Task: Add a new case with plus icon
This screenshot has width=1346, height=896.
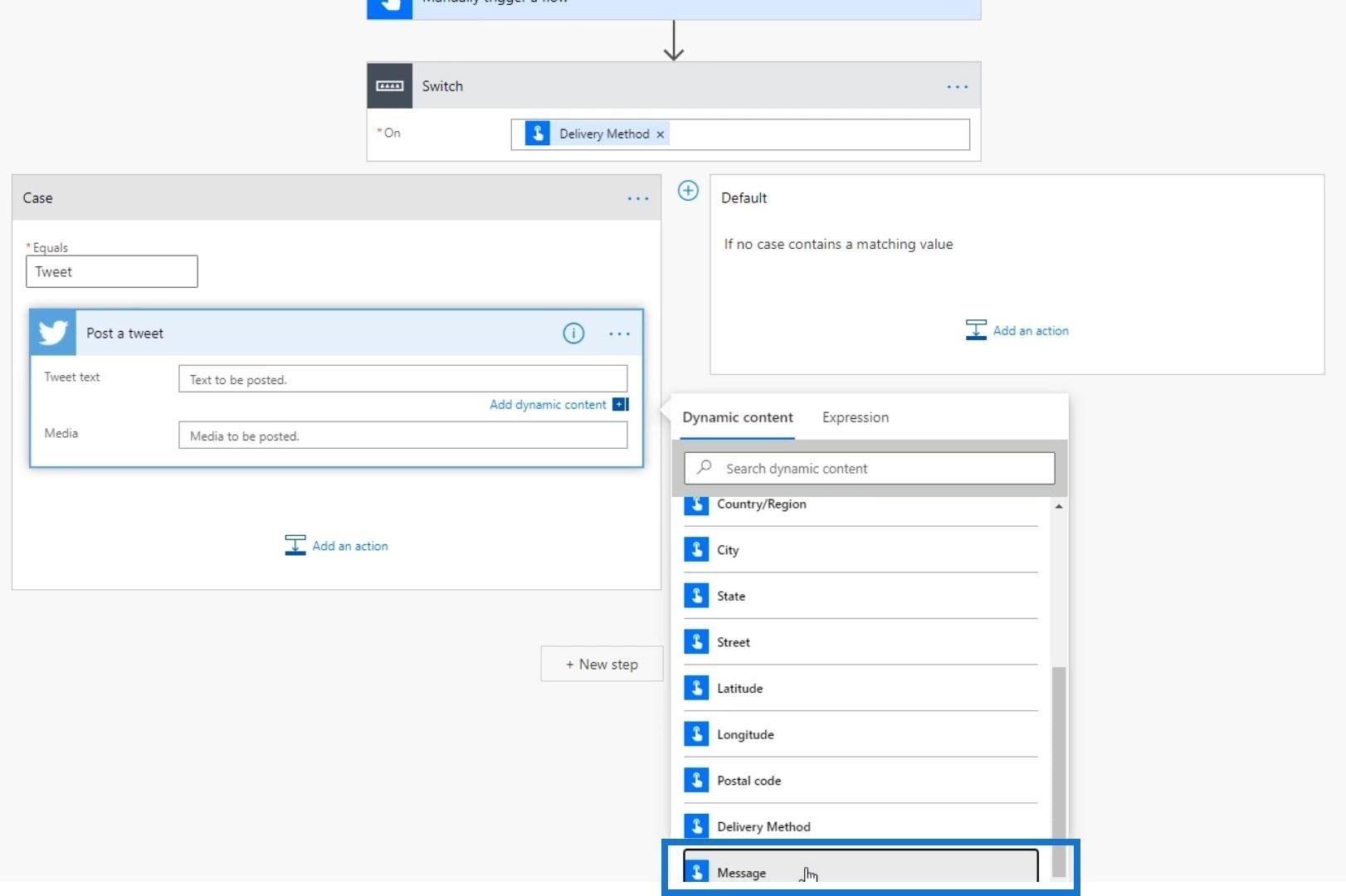Action: [688, 191]
